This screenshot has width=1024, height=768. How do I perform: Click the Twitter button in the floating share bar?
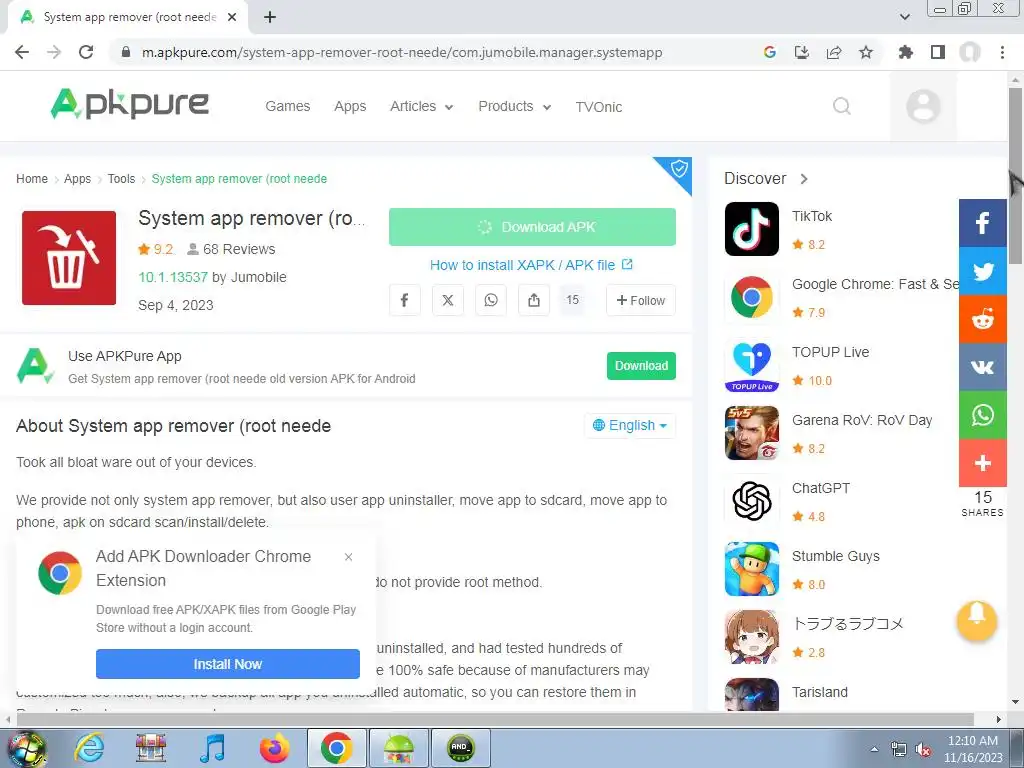tap(982, 271)
